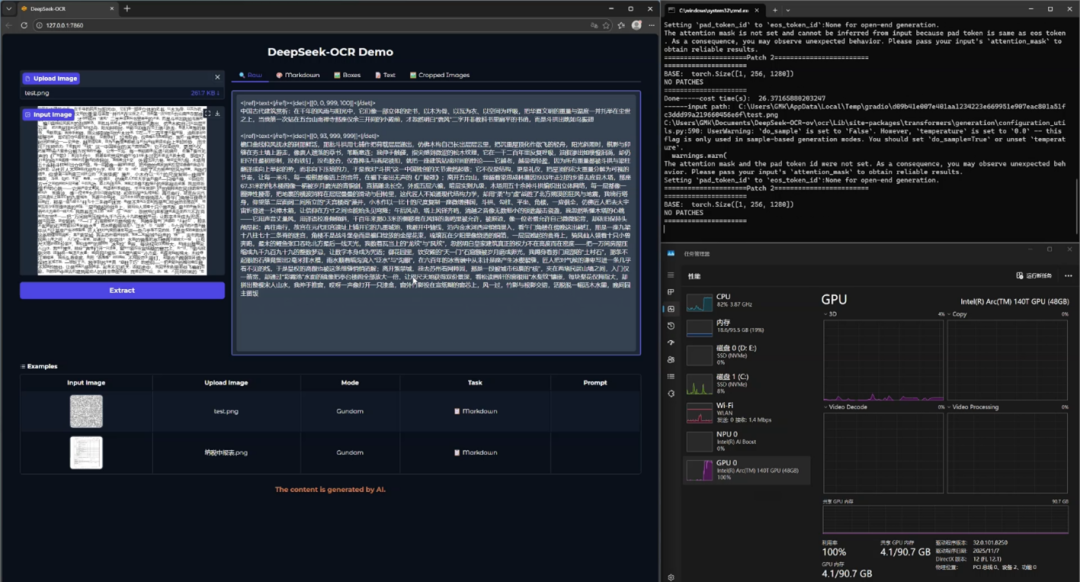Select CPU in the performance list
Image resolution: width=1080 pixels, height=582 pixels.
(747, 301)
